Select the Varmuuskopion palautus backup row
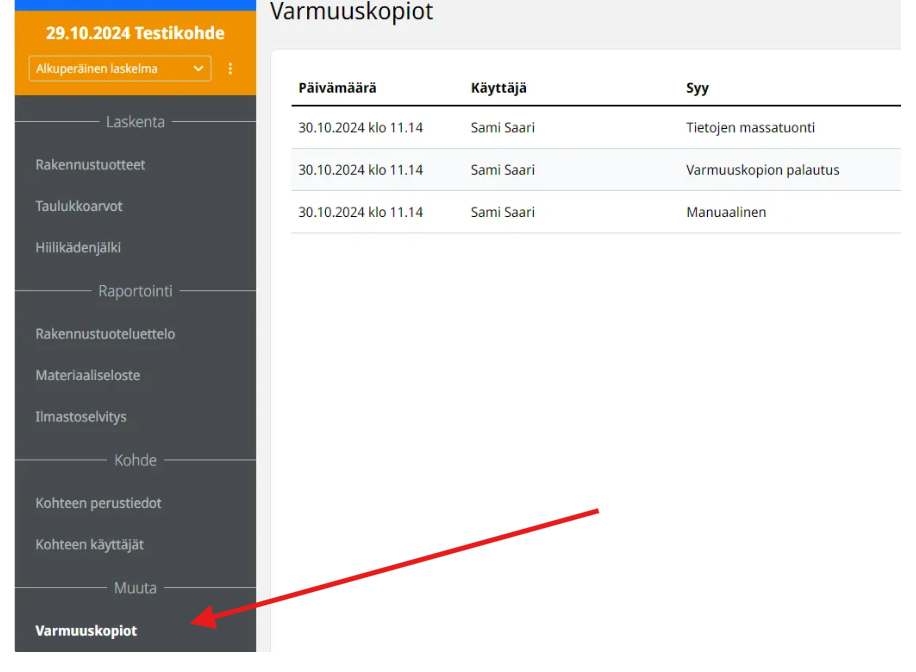This screenshot has height=672, width=916. (596, 169)
